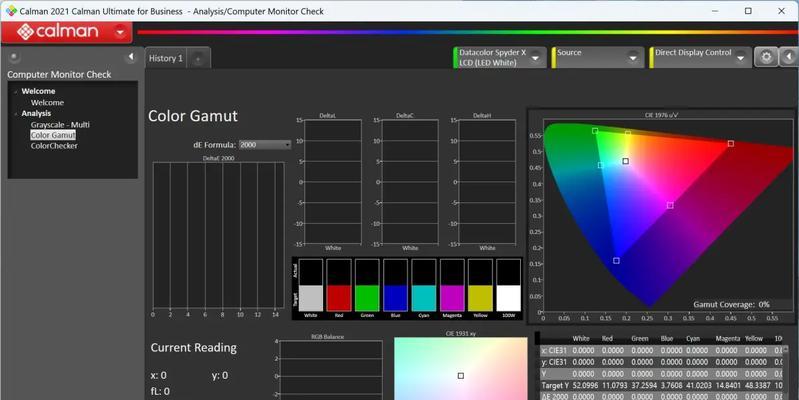Image resolution: width=799 pixels, height=400 pixels.
Task: Click the round button at sidebar top-left
Action: [14, 57]
